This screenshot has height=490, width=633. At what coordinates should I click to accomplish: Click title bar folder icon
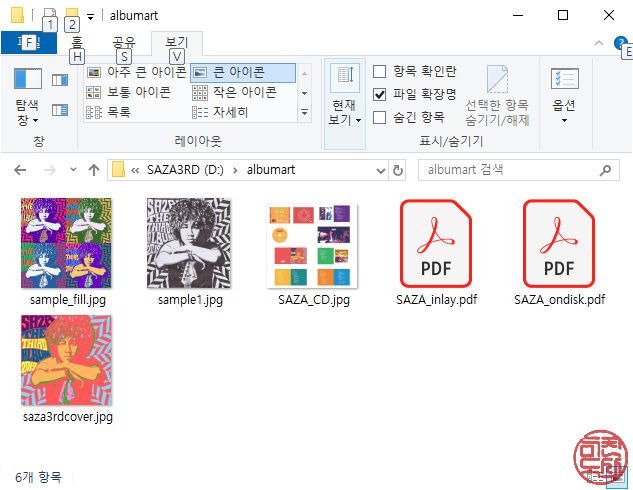[x=17, y=15]
